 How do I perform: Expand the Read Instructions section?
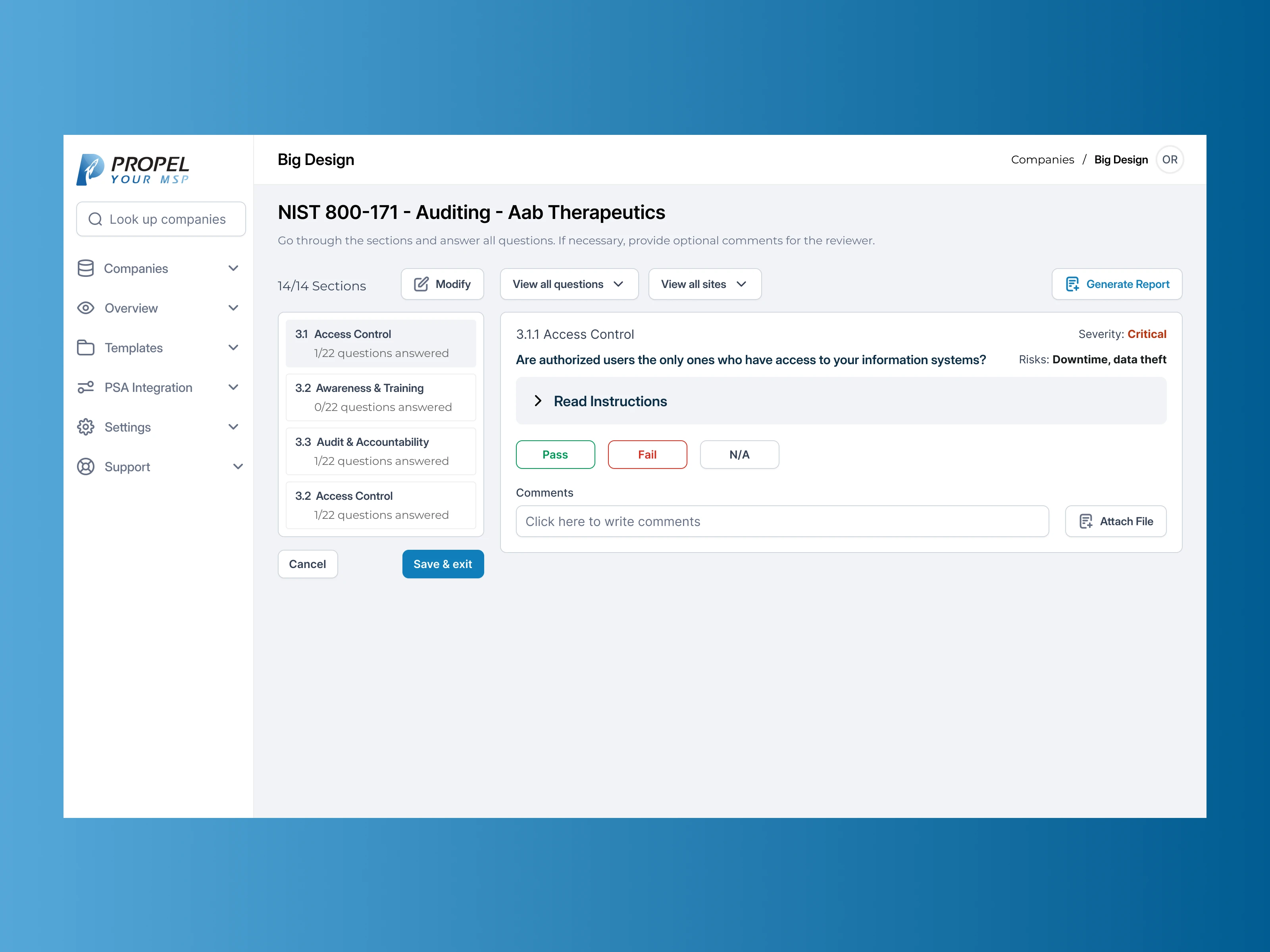(x=841, y=401)
